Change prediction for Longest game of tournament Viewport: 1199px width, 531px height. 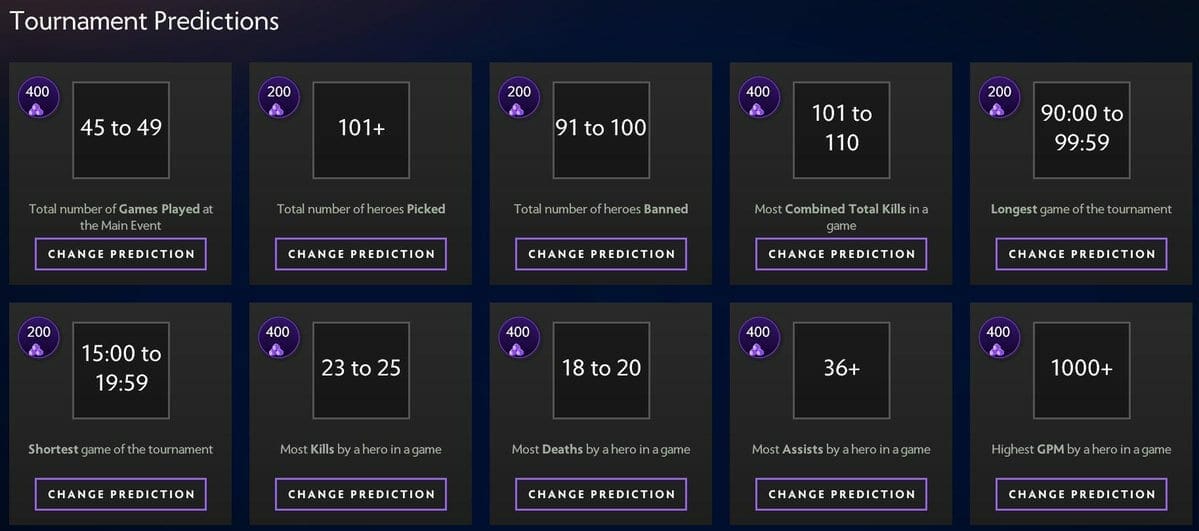[x=1081, y=254]
